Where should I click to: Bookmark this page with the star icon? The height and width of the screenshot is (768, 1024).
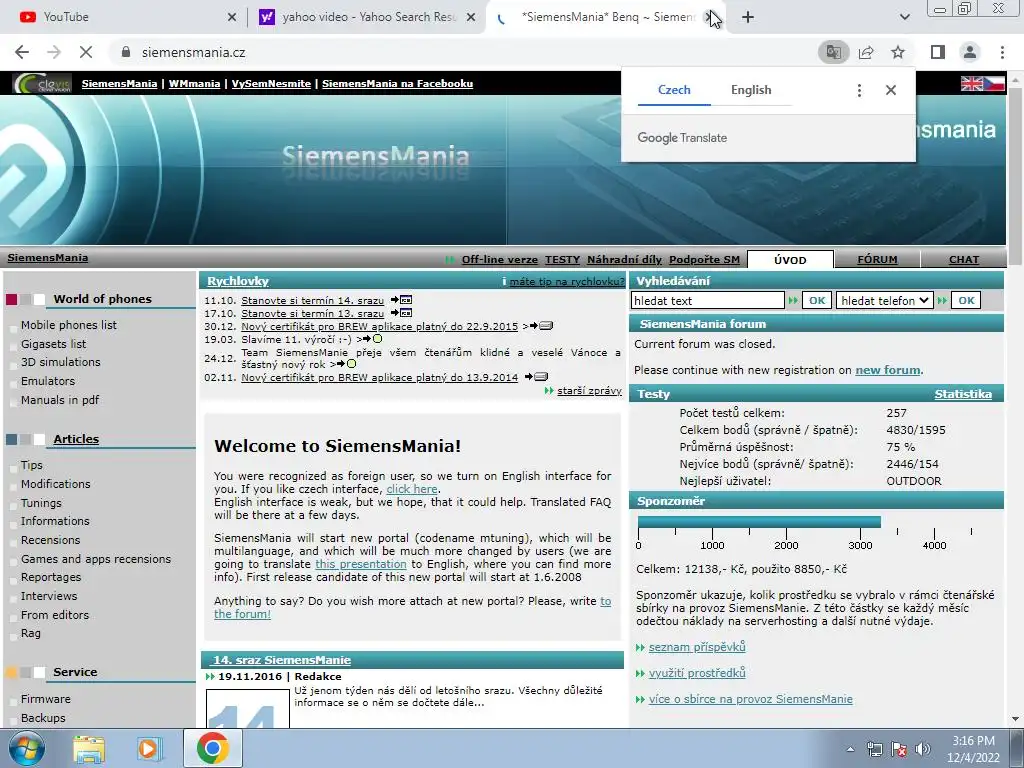tap(898, 52)
